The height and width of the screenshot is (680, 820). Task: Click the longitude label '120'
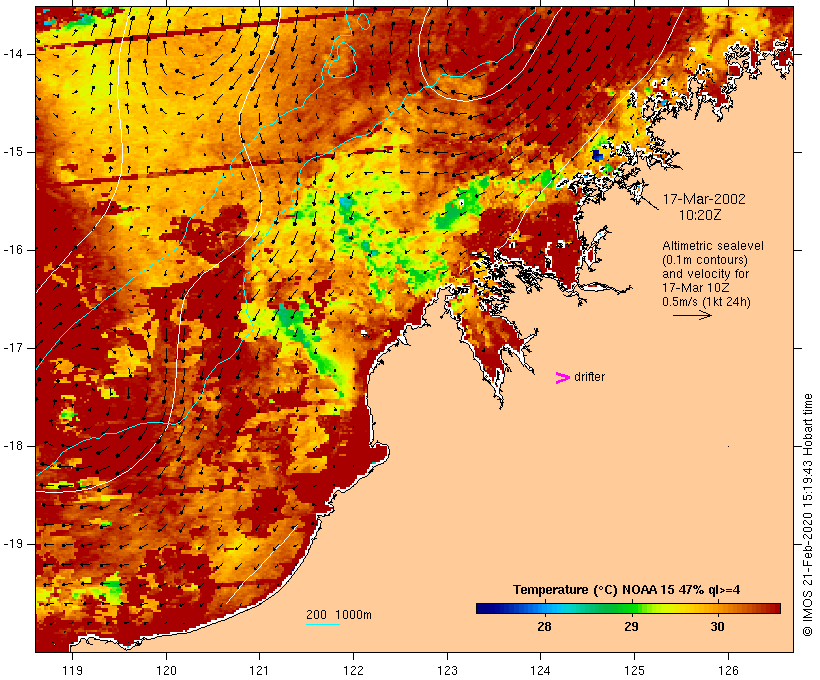[x=166, y=670]
